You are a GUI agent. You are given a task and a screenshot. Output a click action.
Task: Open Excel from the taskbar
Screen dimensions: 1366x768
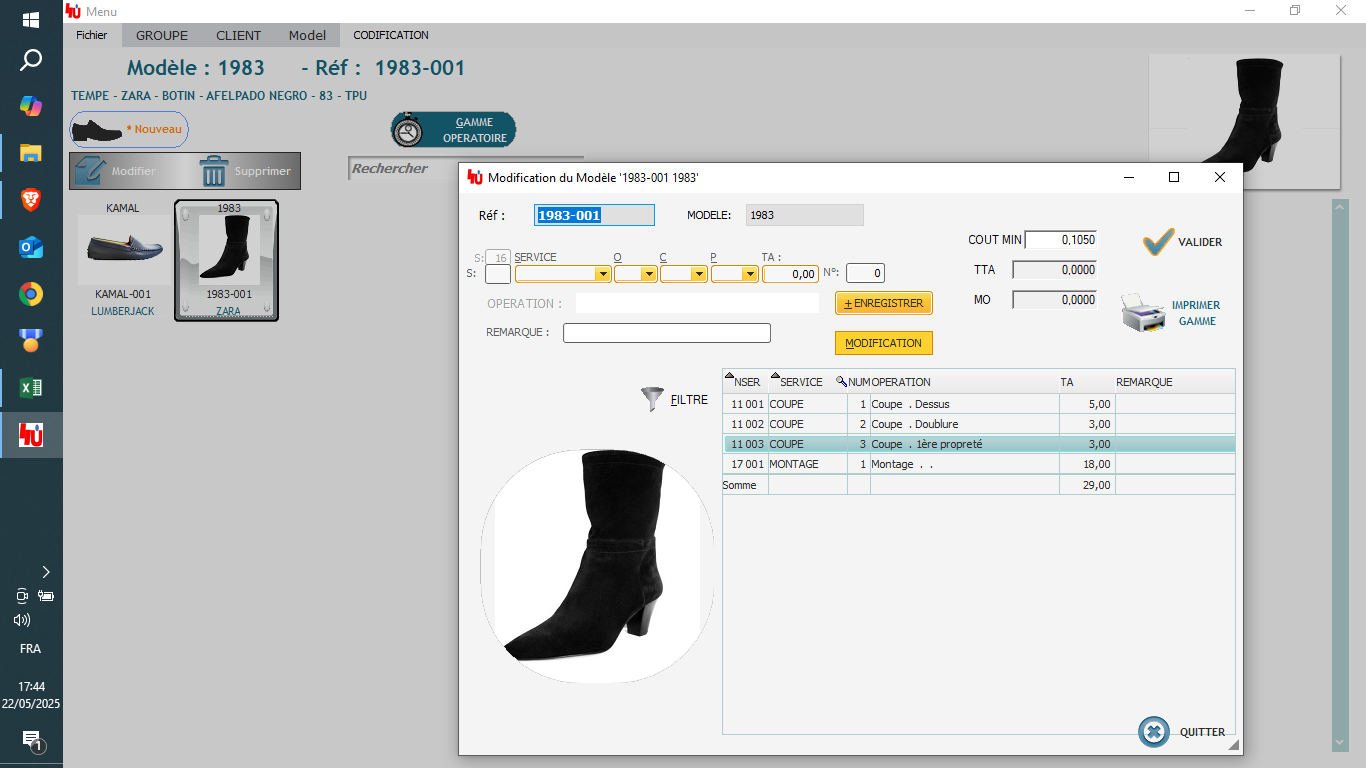31,388
